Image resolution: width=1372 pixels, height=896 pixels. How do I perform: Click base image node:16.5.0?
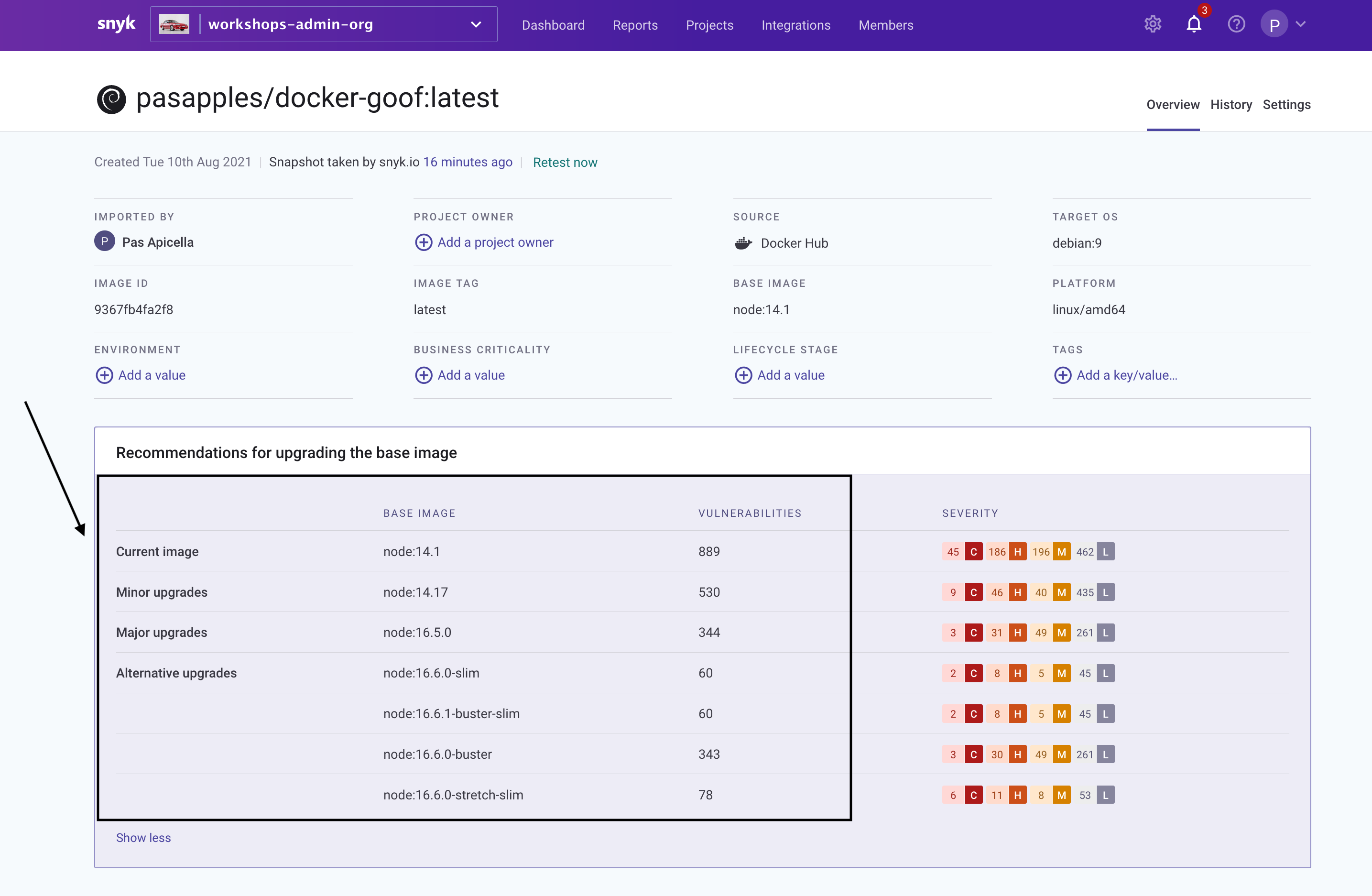417,633
